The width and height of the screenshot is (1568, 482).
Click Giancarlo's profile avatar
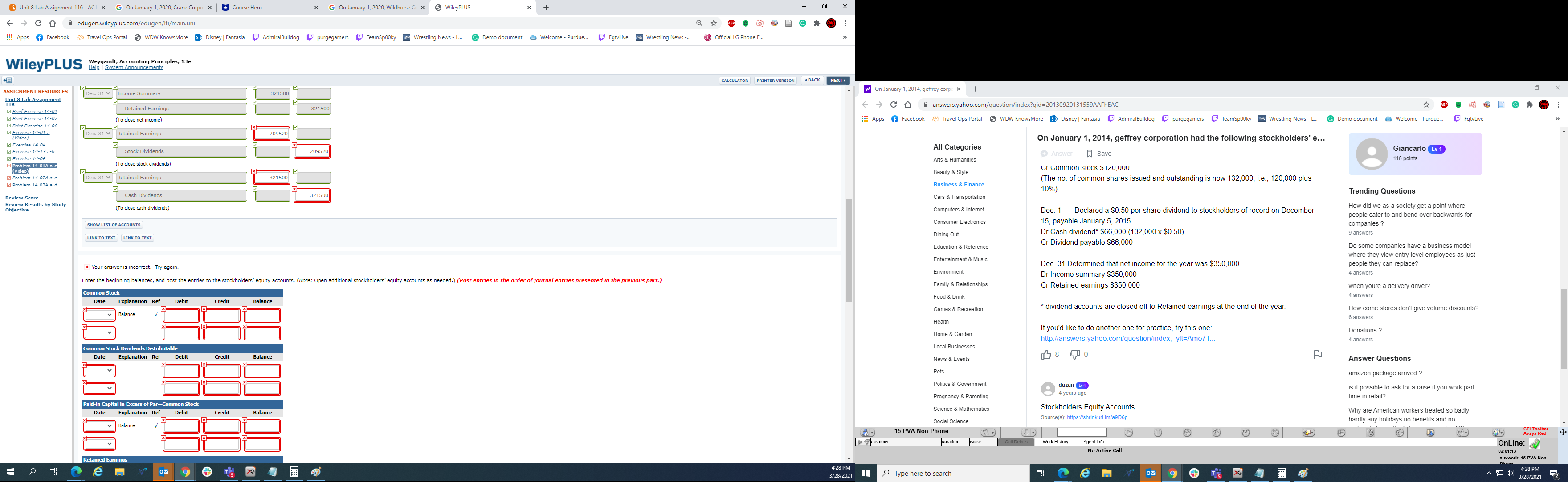(x=1372, y=154)
